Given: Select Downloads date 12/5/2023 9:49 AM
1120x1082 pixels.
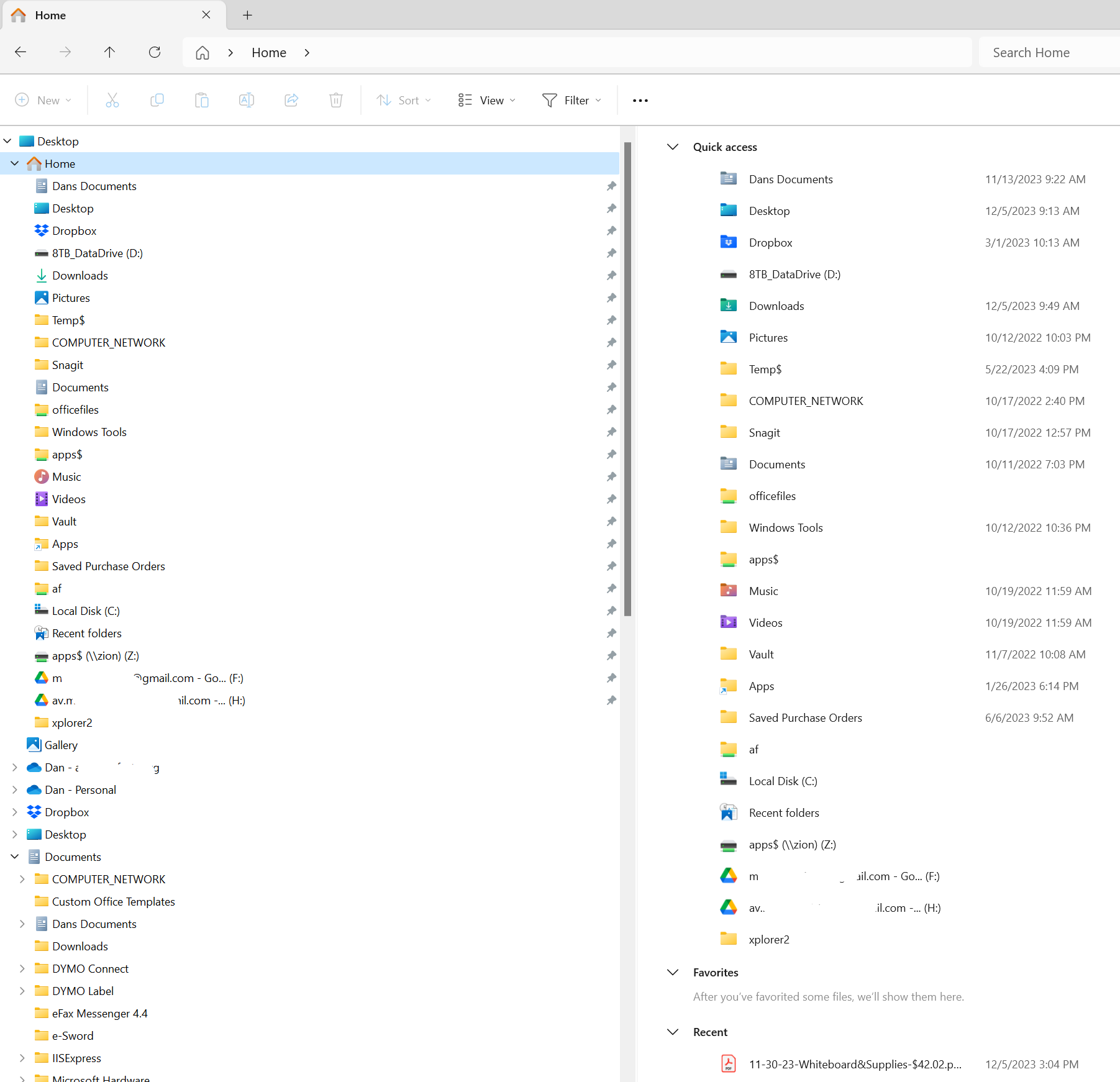Looking at the screenshot, I should pyautogui.click(x=1032, y=306).
